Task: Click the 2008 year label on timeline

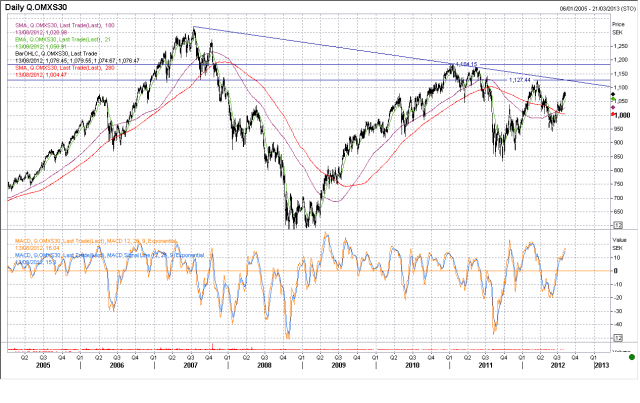Action: coord(263,366)
